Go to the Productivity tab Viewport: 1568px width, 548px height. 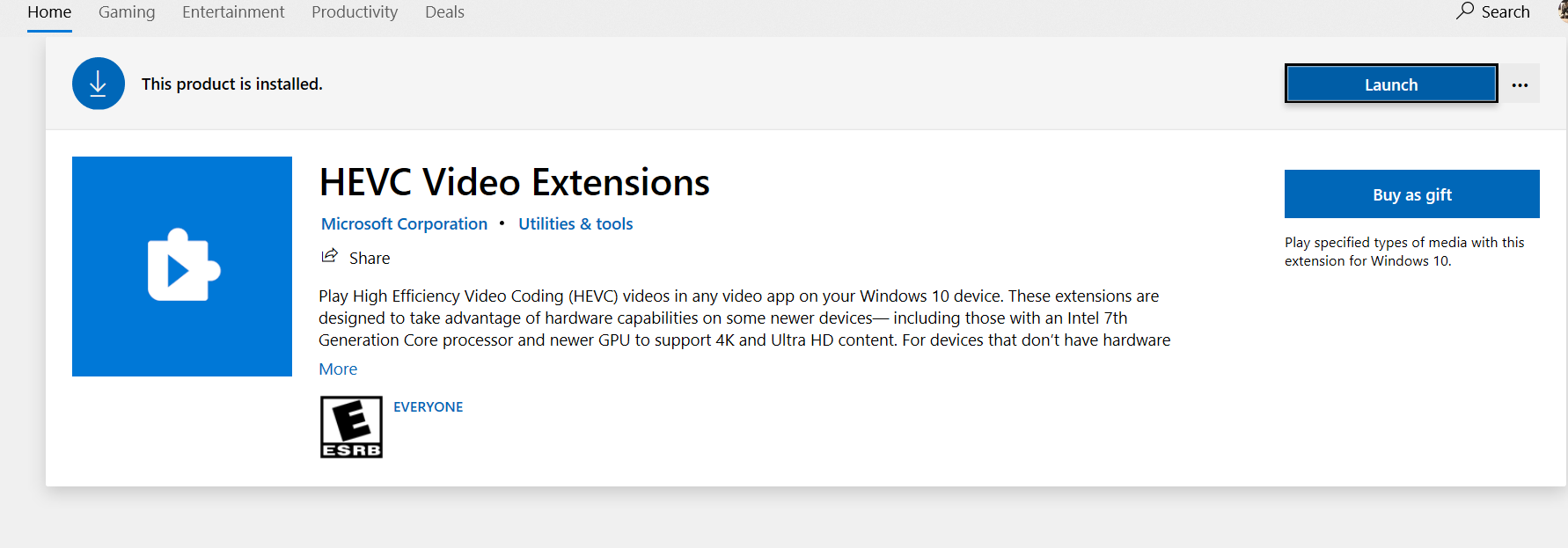click(x=355, y=12)
